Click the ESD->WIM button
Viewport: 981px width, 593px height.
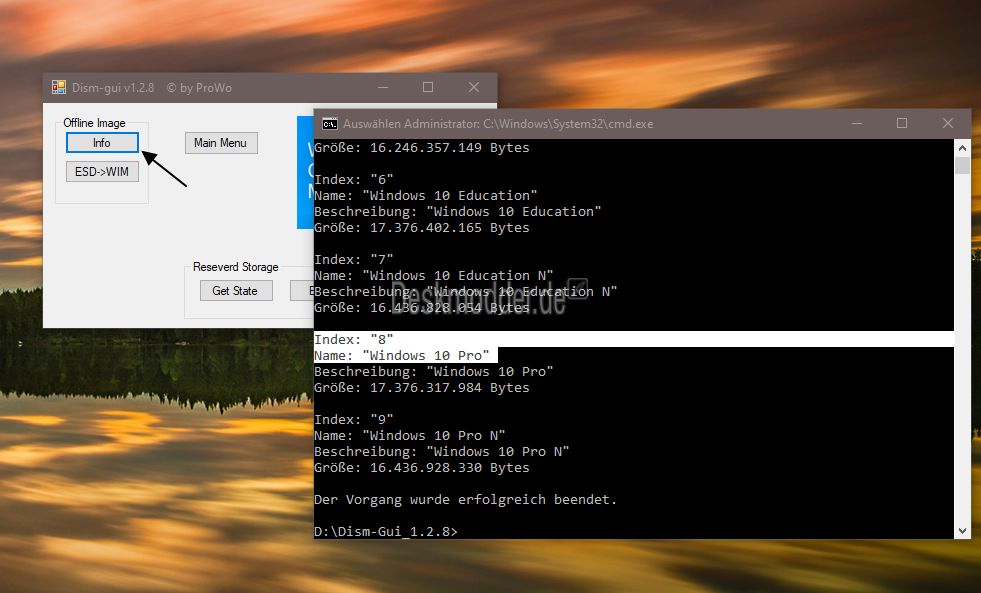point(102,171)
